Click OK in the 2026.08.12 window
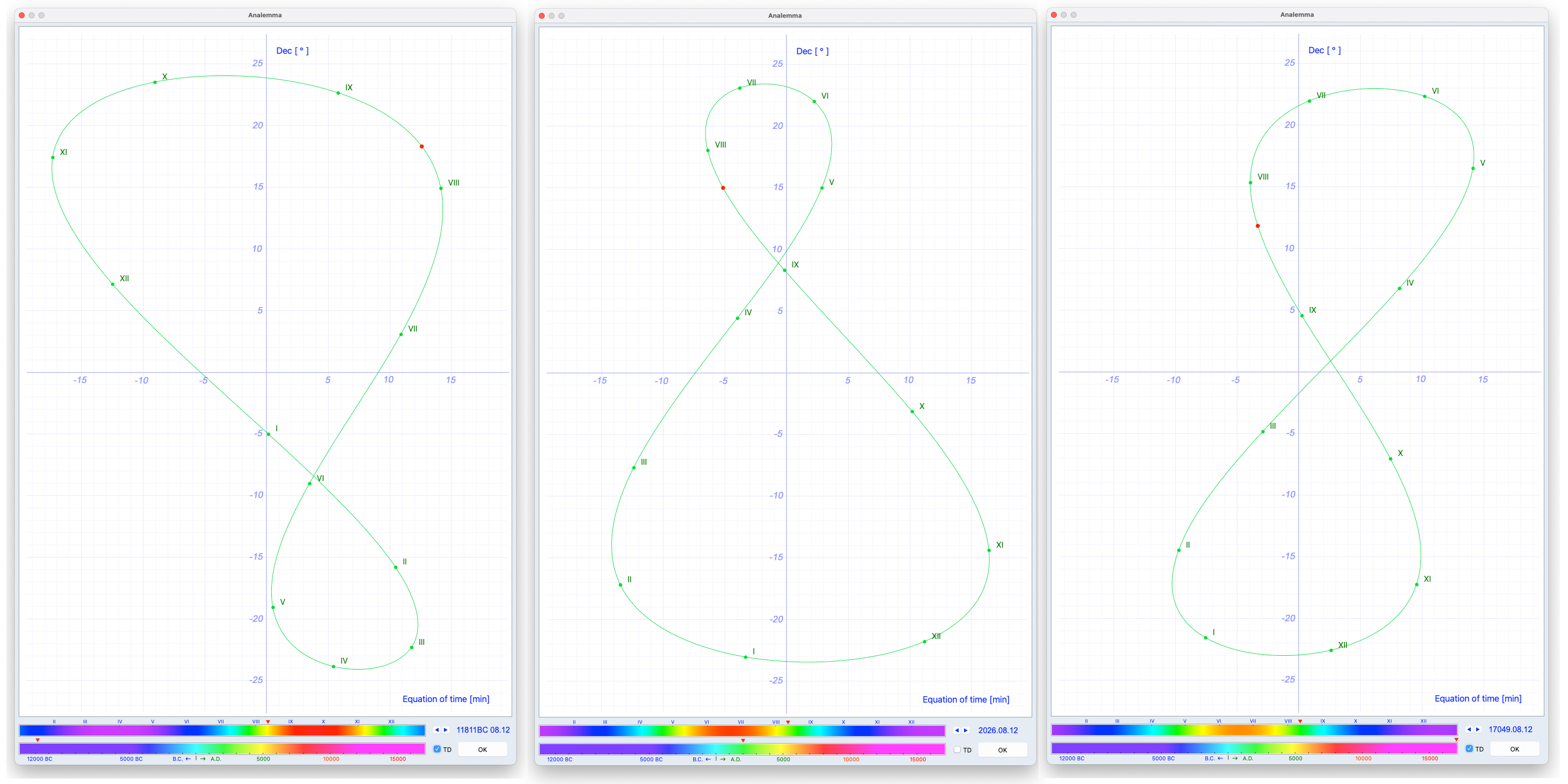 click(x=1003, y=750)
